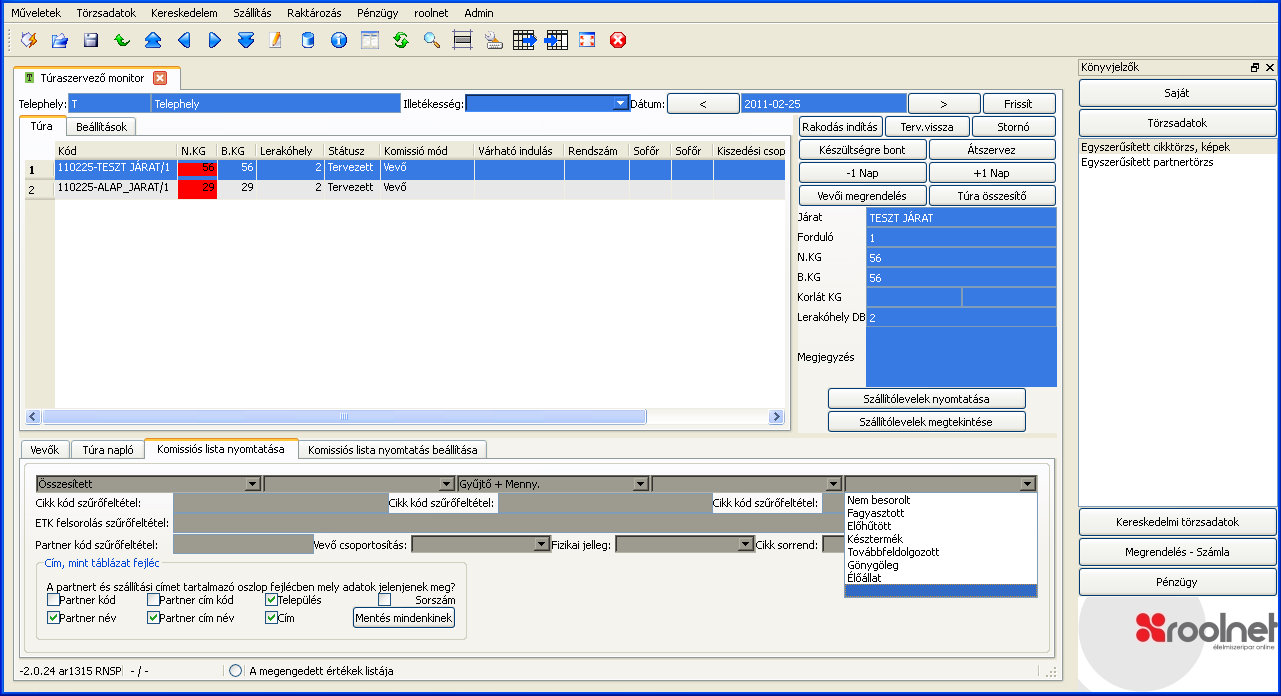The image size is (1281, 696).
Task: Select Fagyasztott from the open list
Action: tap(869, 513)
